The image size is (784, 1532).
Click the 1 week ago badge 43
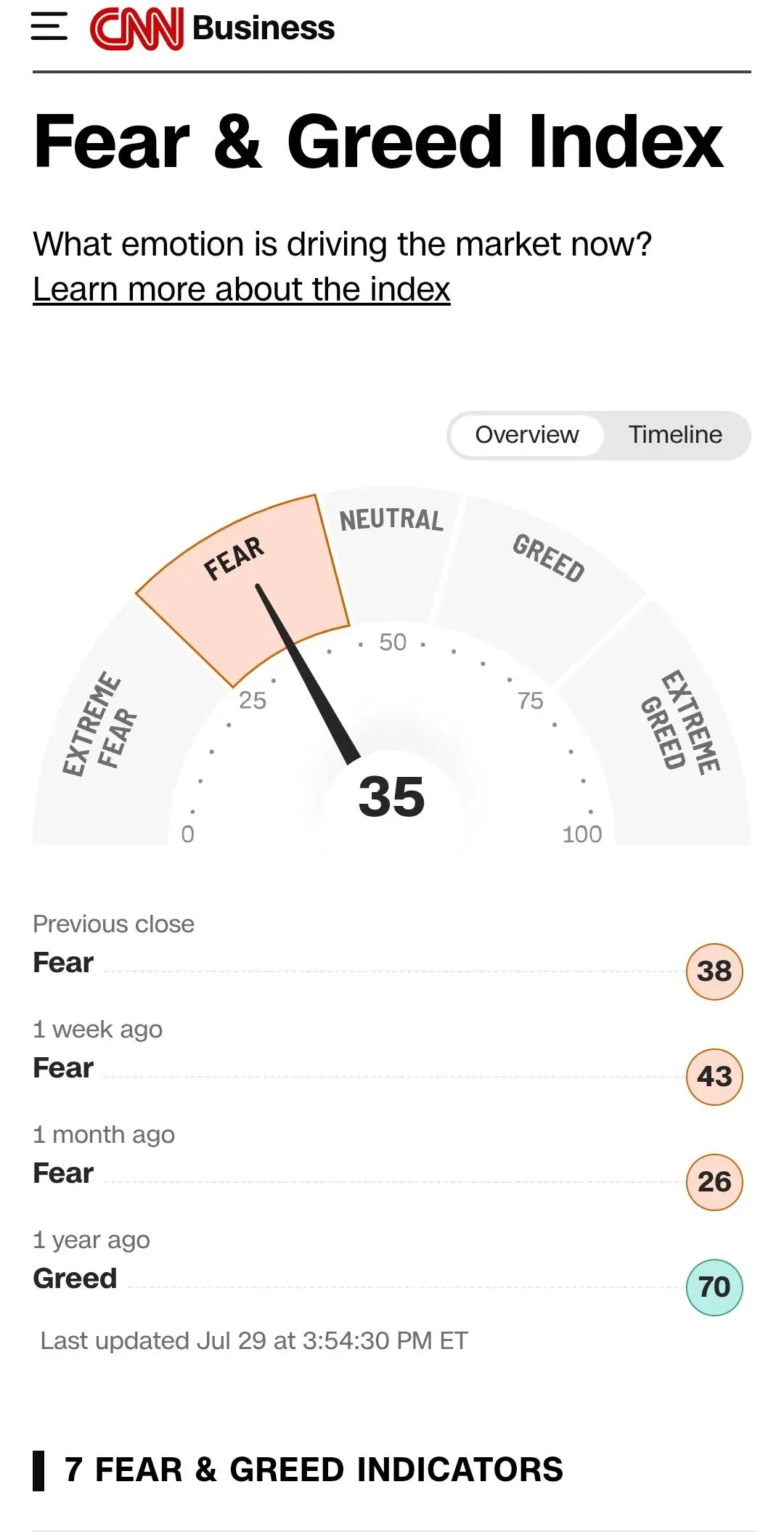point(714,1077)
